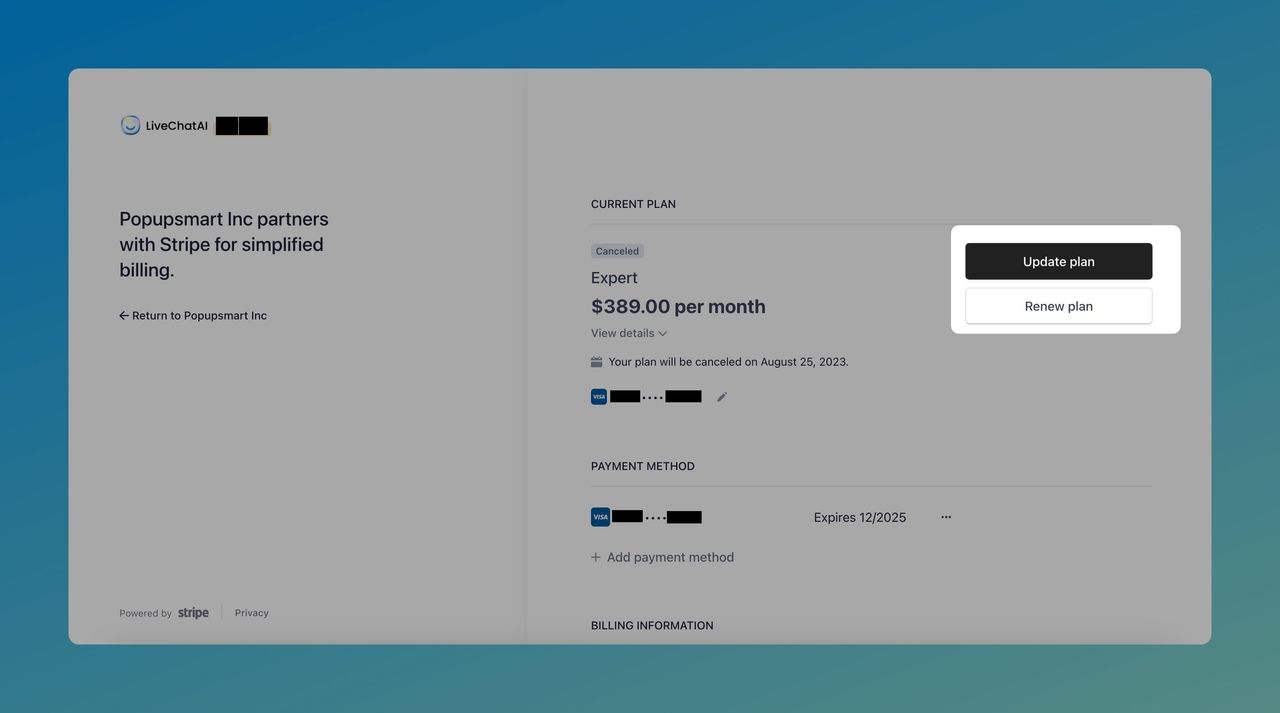Click the Renew plan button
Image resolution: width=1280 pixels, height=713 pixels.
(x=1059, y=306)
